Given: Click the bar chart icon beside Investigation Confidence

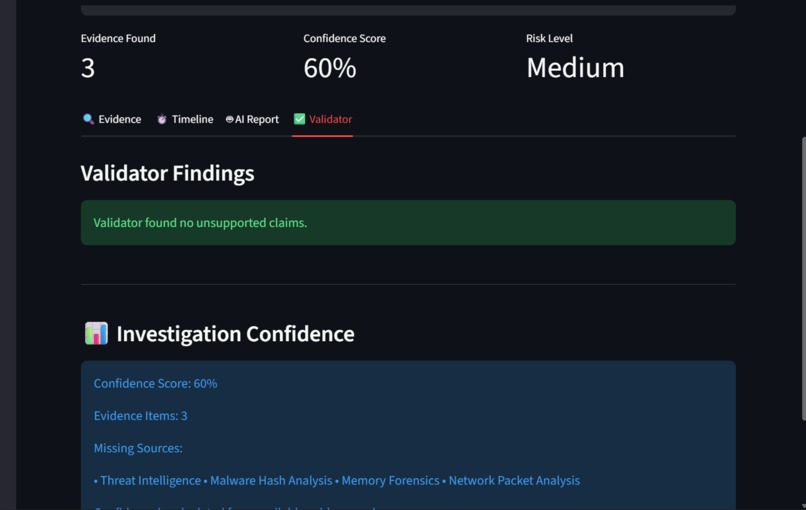Looking at the screenshot, I should [96, 333].
